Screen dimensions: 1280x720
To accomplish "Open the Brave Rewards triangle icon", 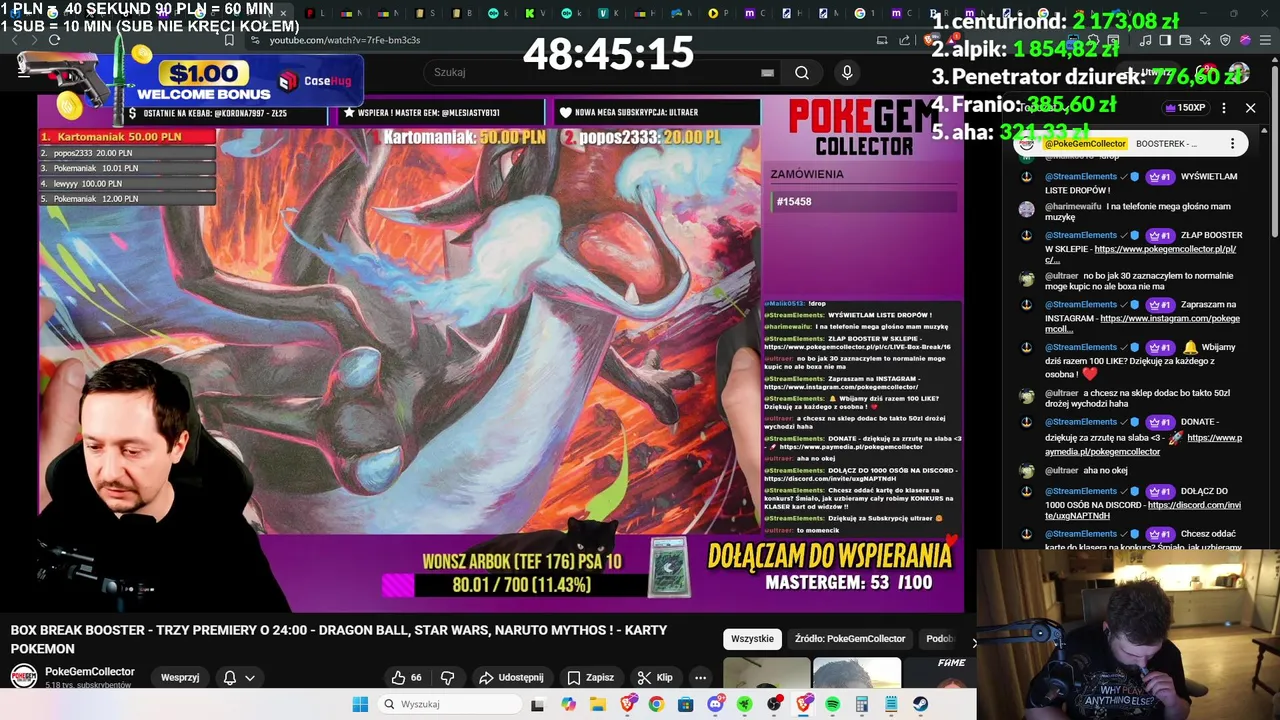I will [953, 40].
